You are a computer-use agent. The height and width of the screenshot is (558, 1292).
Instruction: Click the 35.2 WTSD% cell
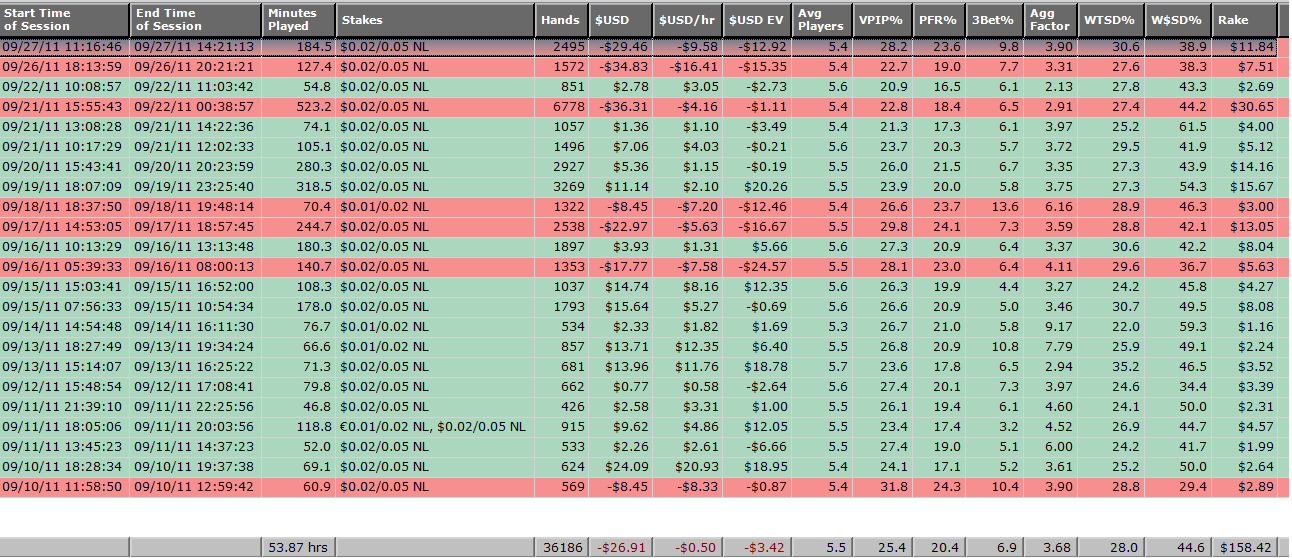pyautogui.click(x=1111, y=367)
